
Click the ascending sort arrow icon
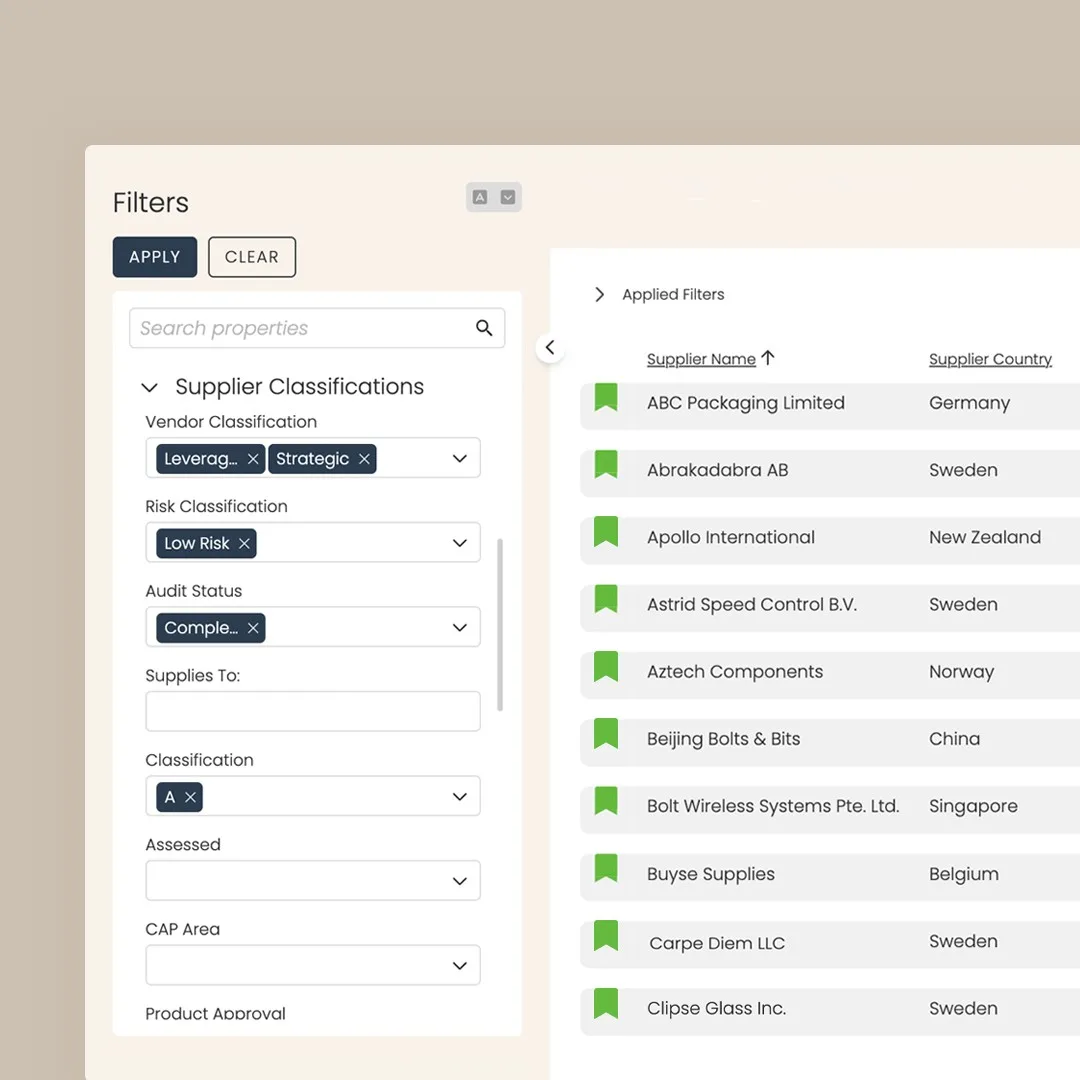click(x=768, y=357)
